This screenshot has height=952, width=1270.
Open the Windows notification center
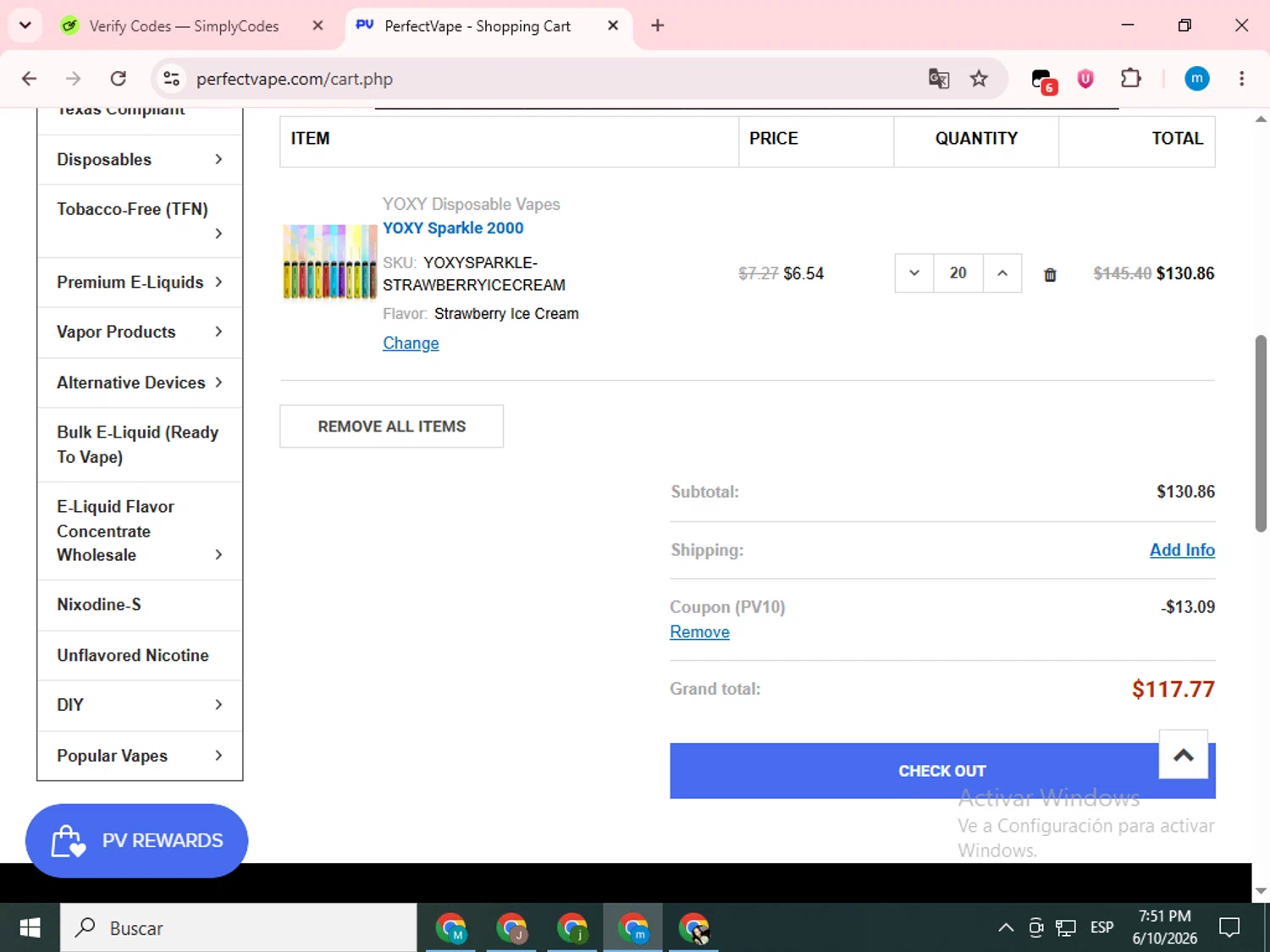click(x=1229, y=927)
